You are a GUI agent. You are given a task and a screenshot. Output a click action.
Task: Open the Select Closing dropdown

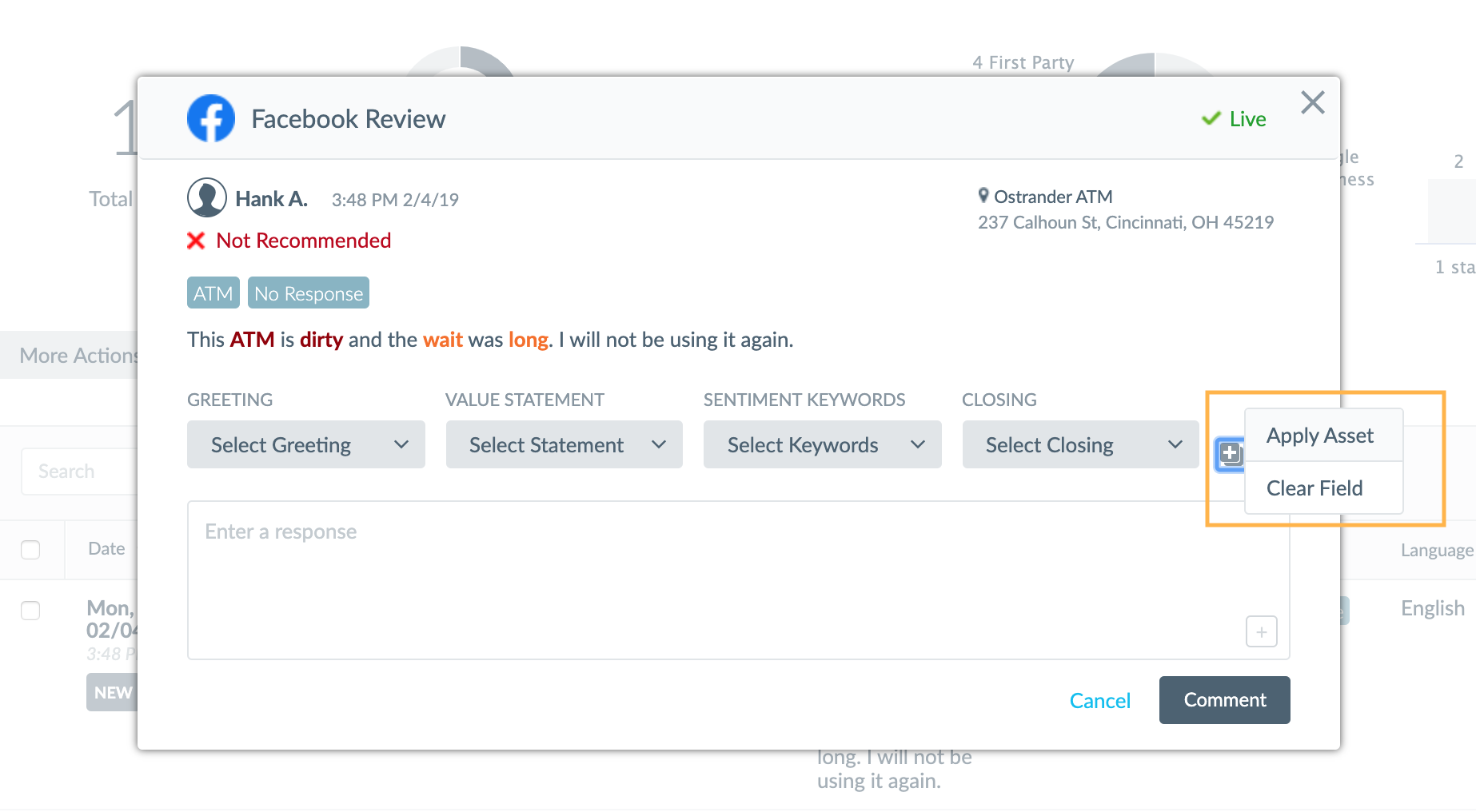[x=1081, y=444]
